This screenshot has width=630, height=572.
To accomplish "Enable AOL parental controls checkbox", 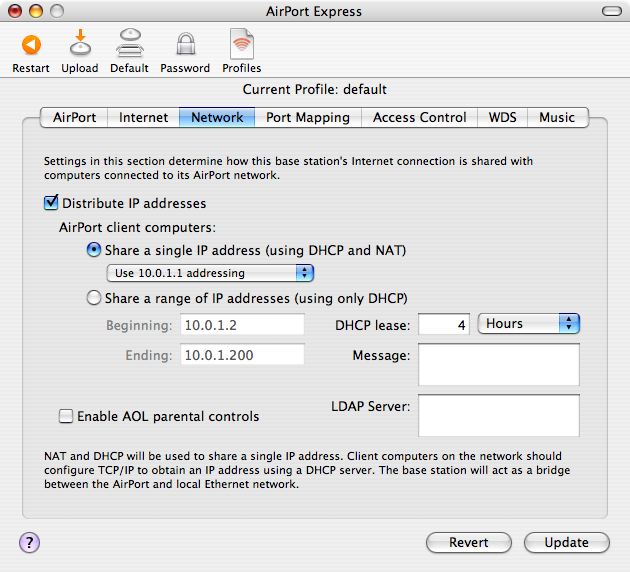I will click(x=66, y=416).
